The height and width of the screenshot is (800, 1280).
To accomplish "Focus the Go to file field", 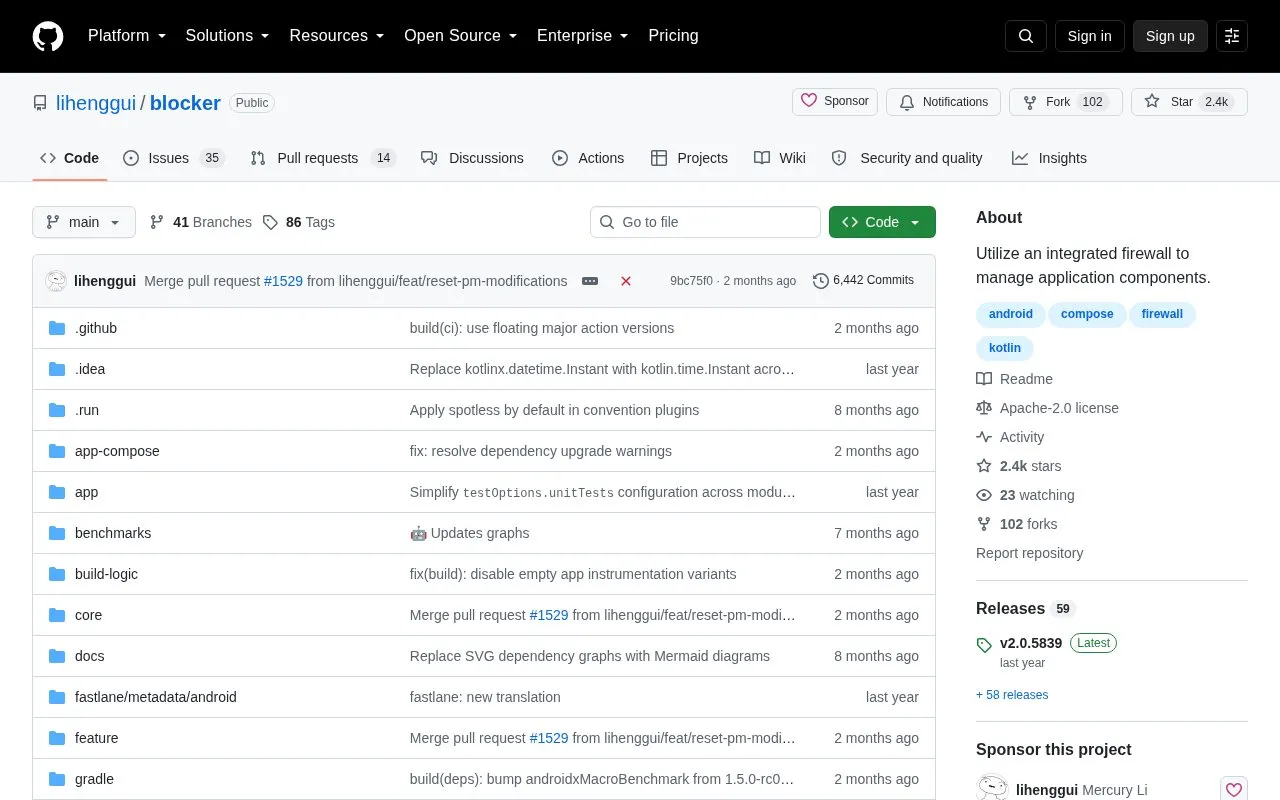I will point(705,222).
